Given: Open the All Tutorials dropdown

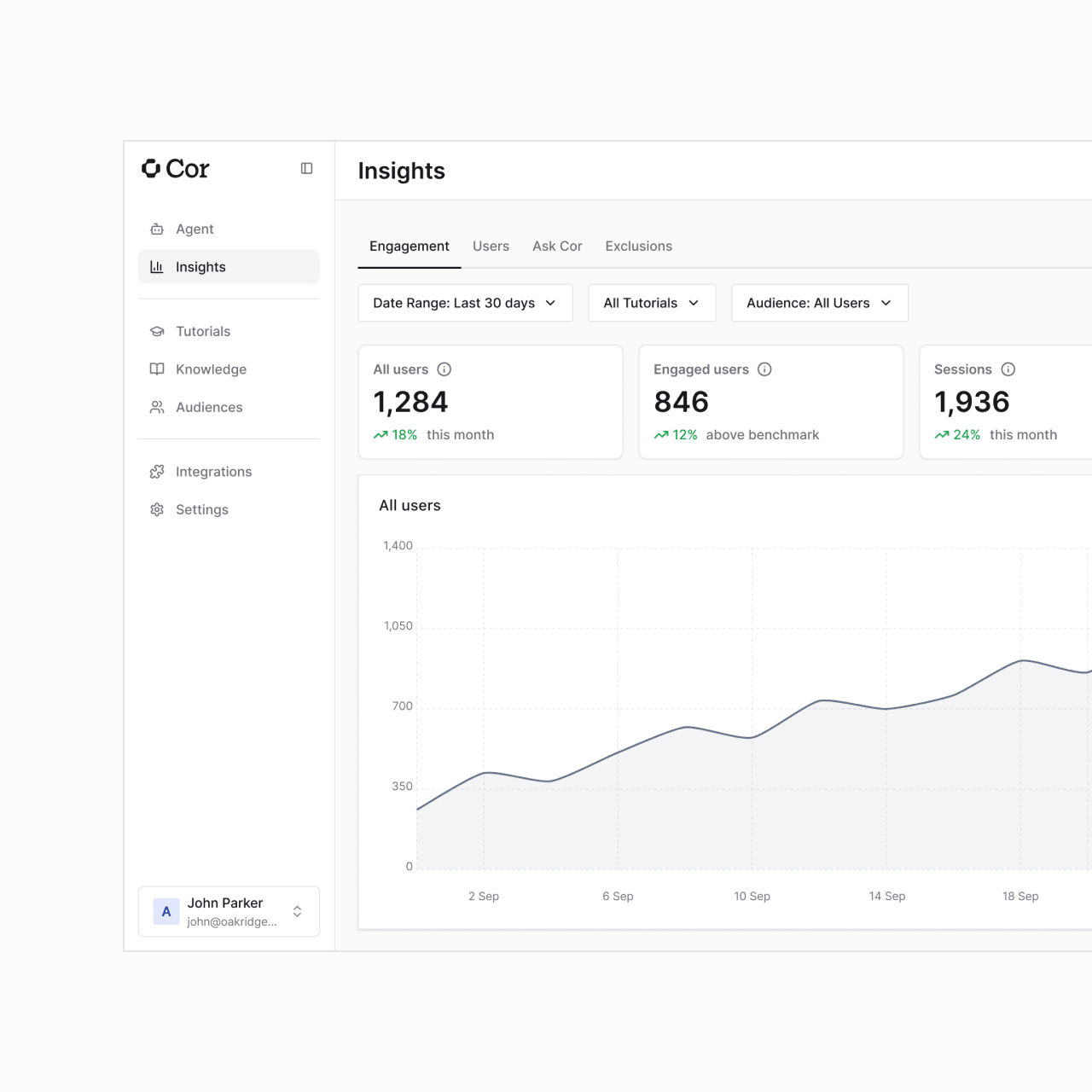Looking at the screenshot, I should coord(652,303).
